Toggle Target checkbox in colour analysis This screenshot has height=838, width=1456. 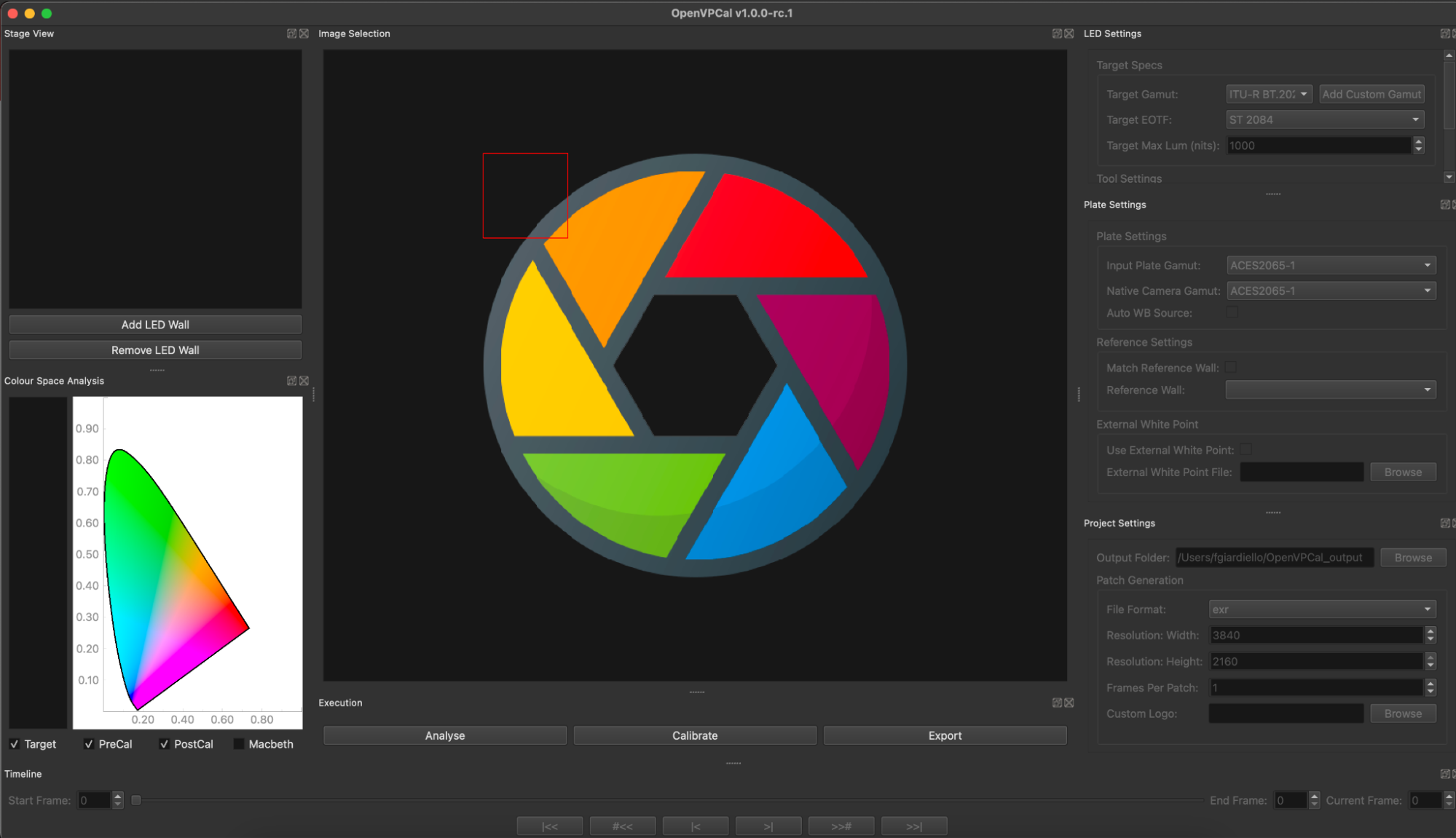click(14, 744)
